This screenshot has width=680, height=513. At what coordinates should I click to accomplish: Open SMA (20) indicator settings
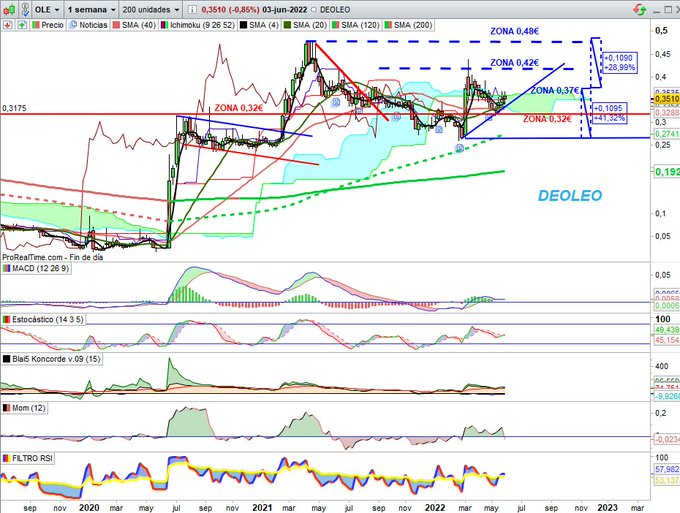point(310,25)
